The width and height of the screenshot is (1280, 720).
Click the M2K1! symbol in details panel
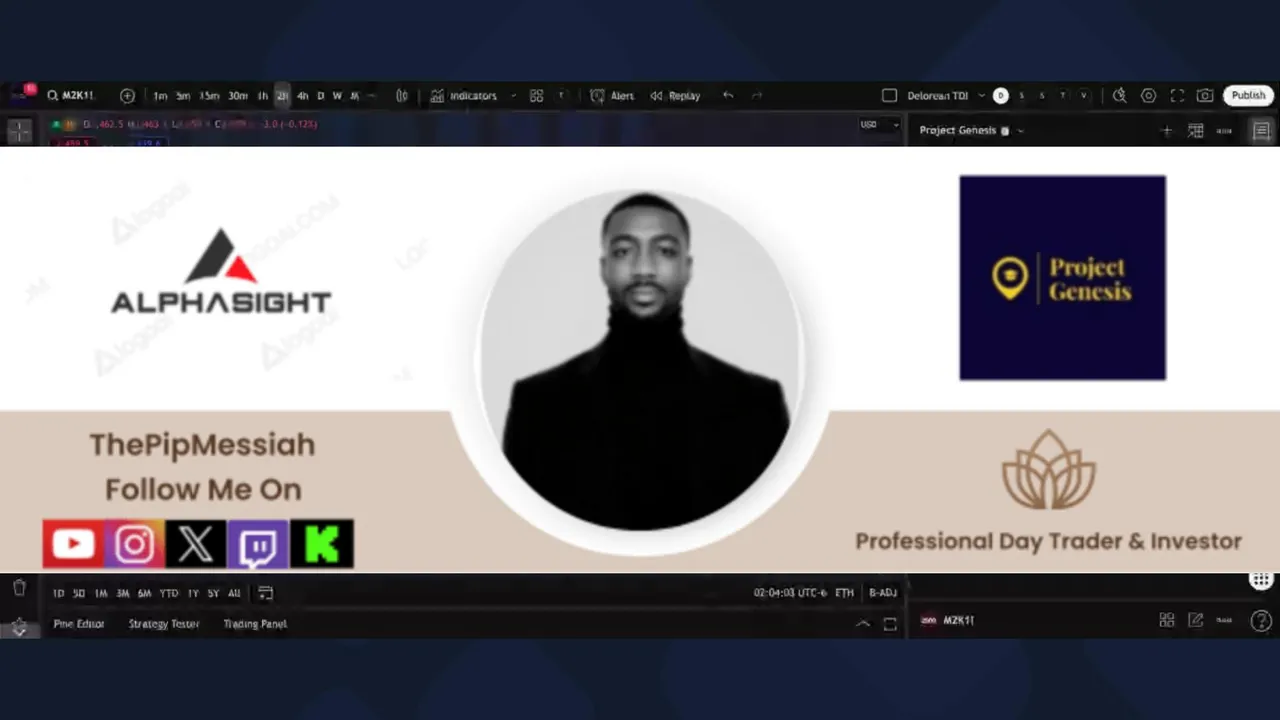(x=959, y=621)
